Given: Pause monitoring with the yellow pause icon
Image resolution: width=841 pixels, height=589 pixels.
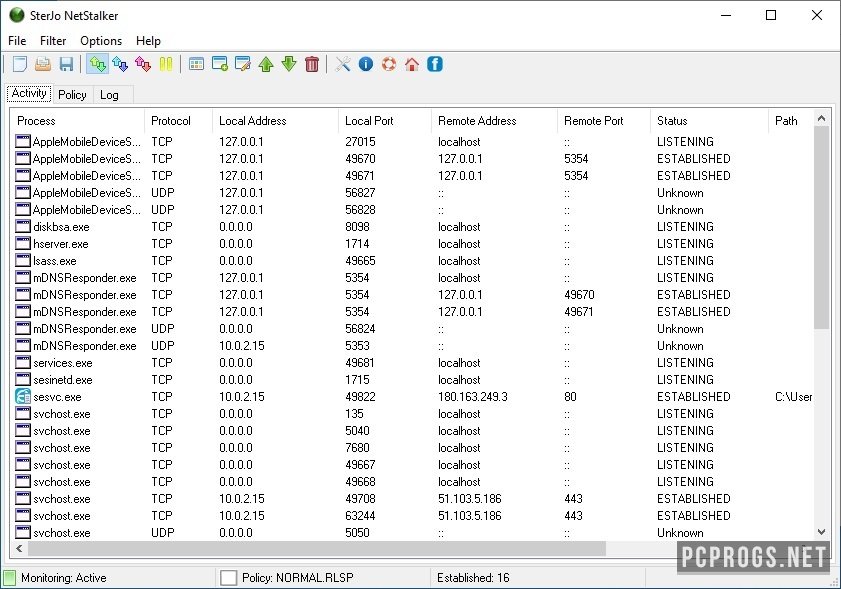Looking at the screenshot, I should pyautogui.click(x=167, y=64).
